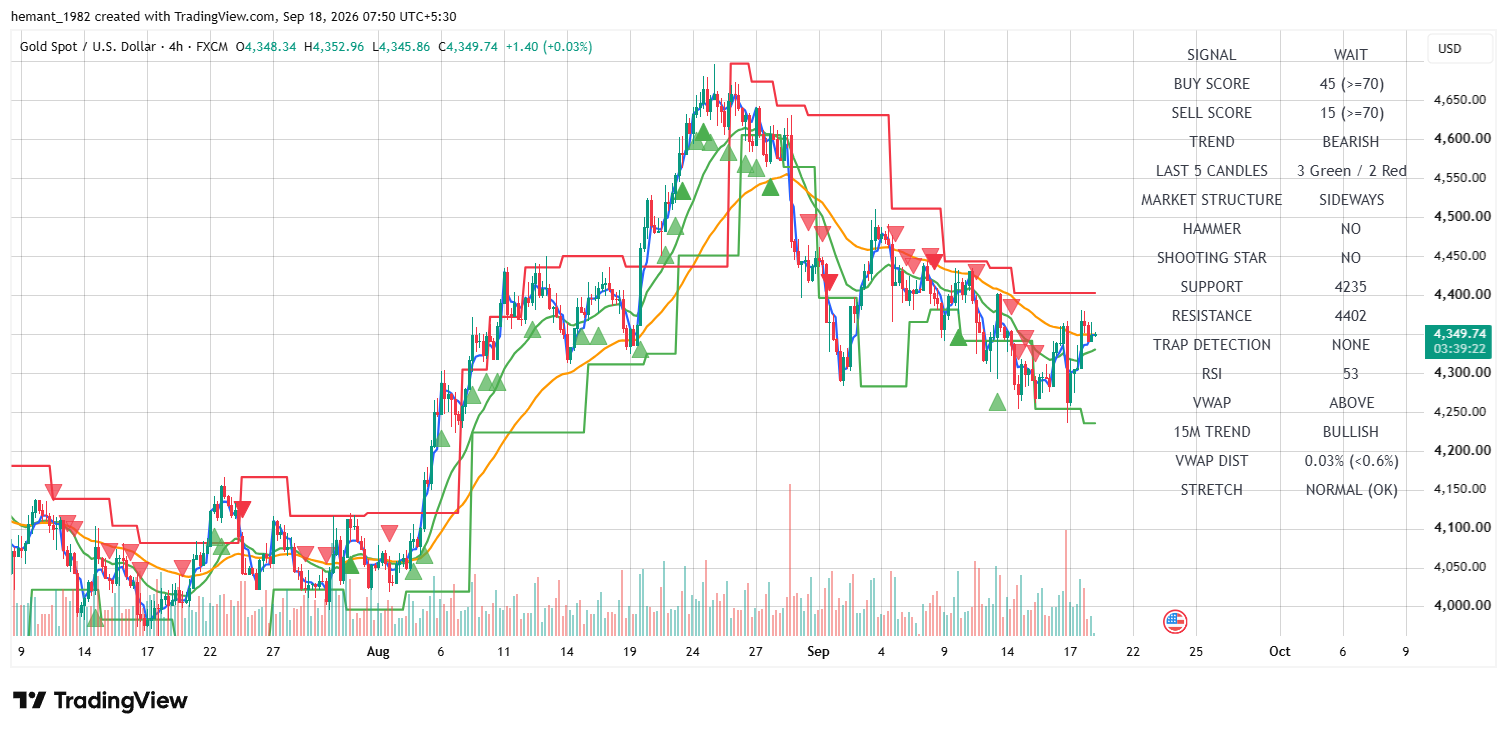Click the NO value in SHOOTING STAR row
1507x733 pixels.
click(1351, 258)
